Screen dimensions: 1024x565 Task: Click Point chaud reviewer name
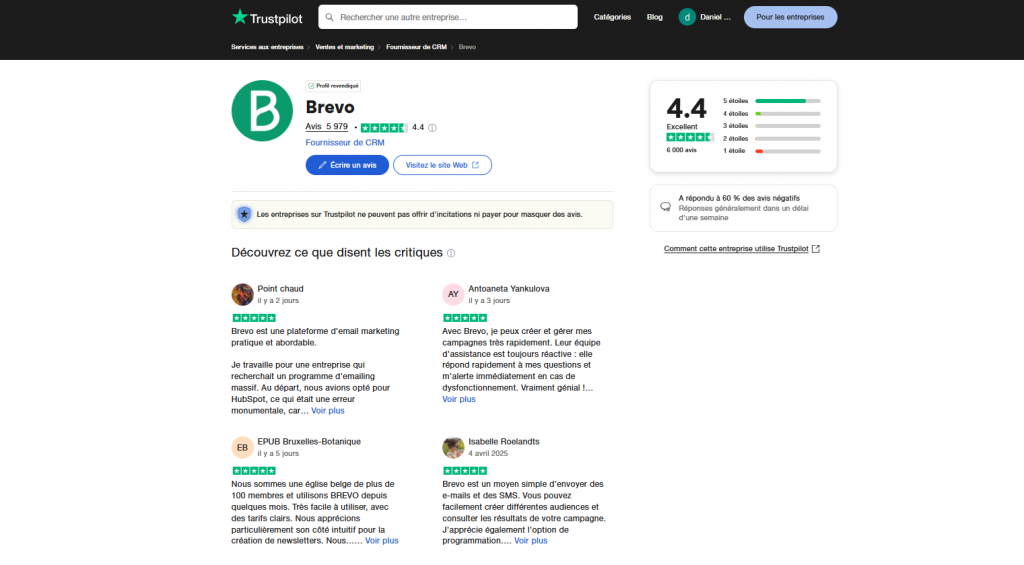(x=280, y=289)
